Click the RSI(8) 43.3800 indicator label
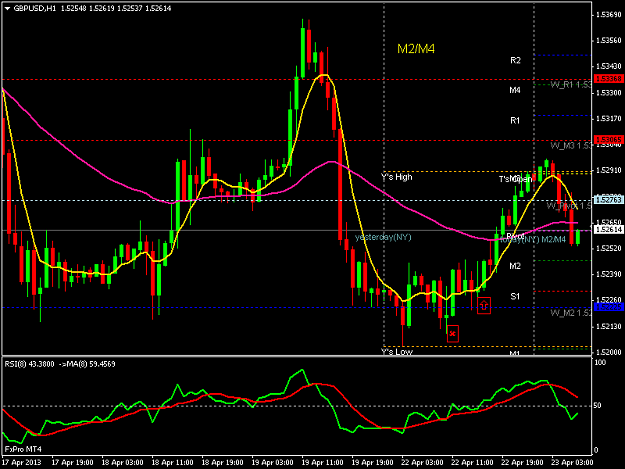 coord(29,364)
